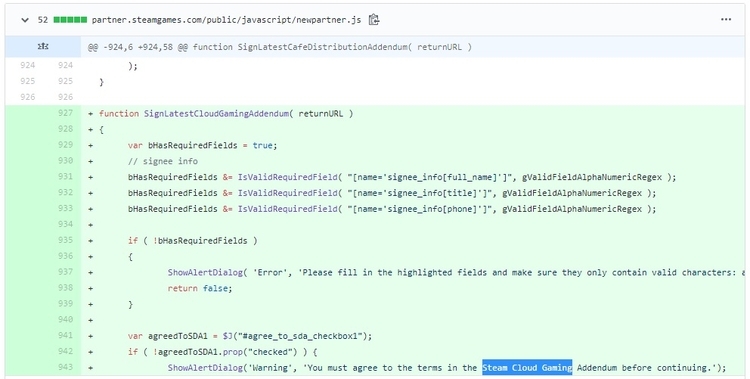Click line number 935
The width and height of the screenshot is (750, 379).
pos(66,240)
